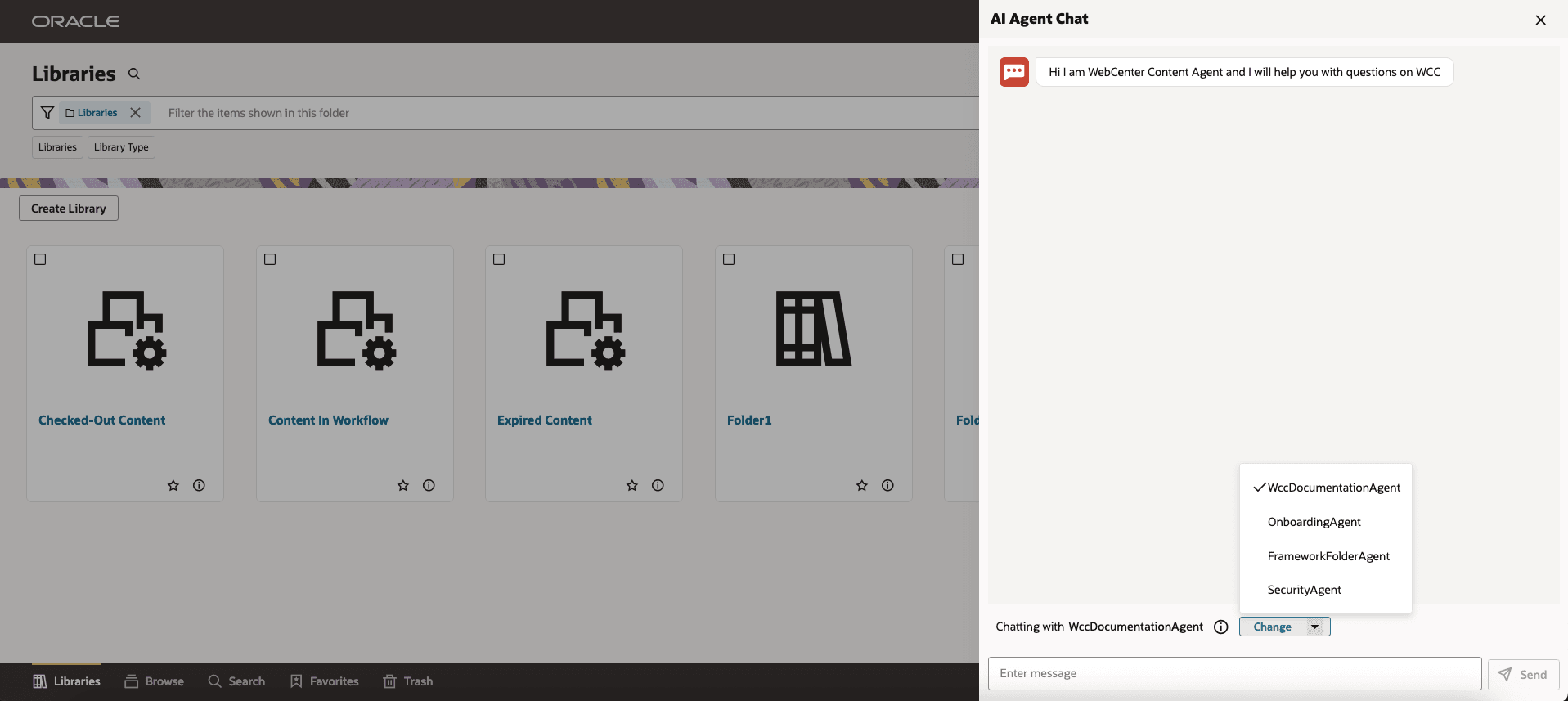Show info for Folder1 library

tap(887, 485)
